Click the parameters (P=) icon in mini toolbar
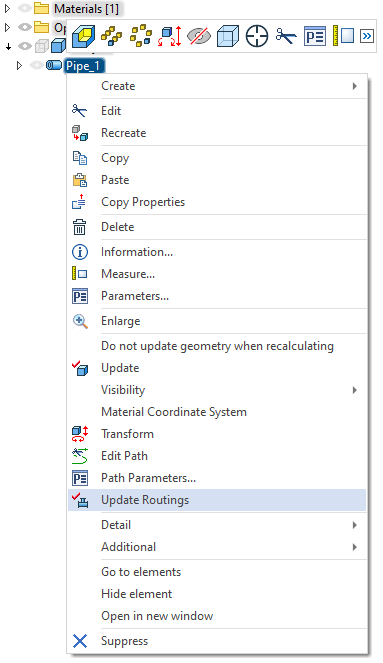This screenshot has width=383, height=663. pos(315,36)
